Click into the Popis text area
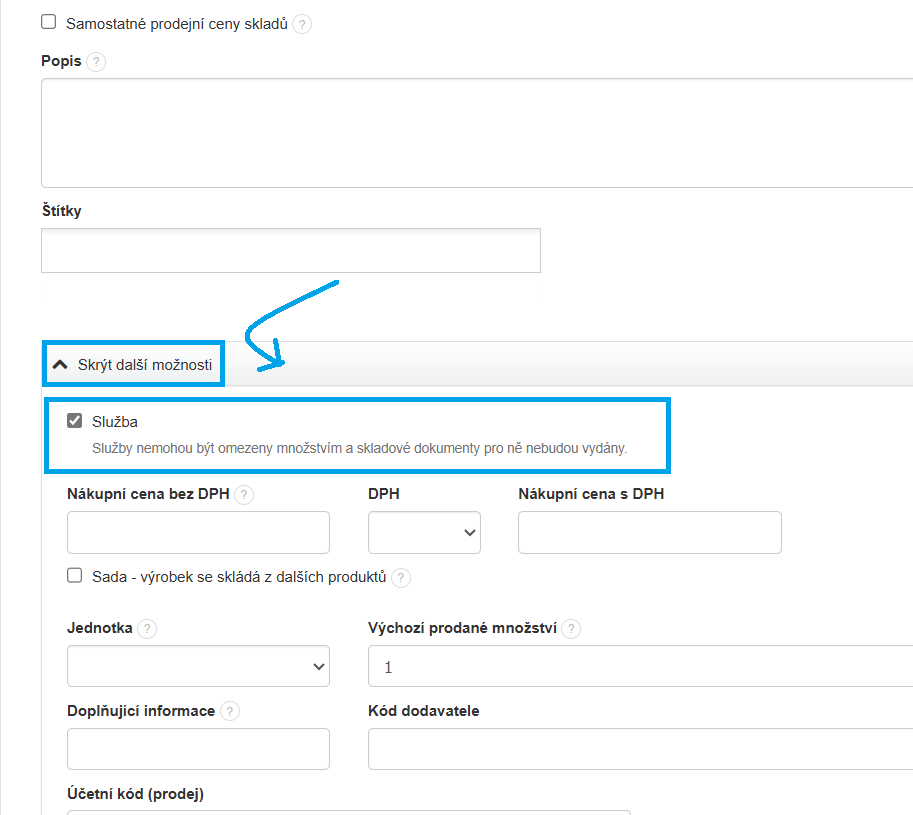Viewport: 913px width, 815px height. 476,133
